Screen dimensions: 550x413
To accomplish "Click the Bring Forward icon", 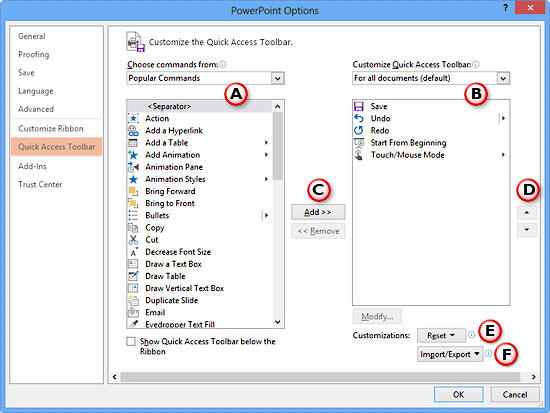I will point(133,191).
